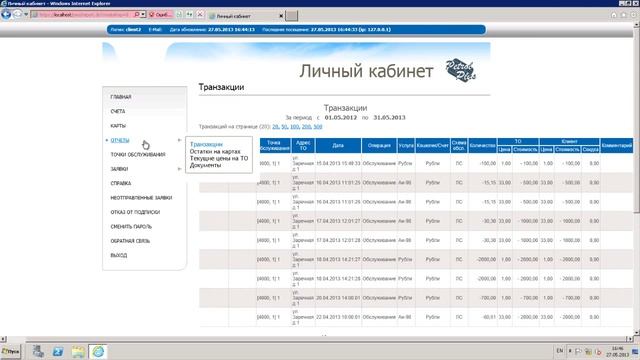This screenshot has width=640, height=360.
Task: Click the Количество column header
Action: pyautogui.click(x=482, y=146)
